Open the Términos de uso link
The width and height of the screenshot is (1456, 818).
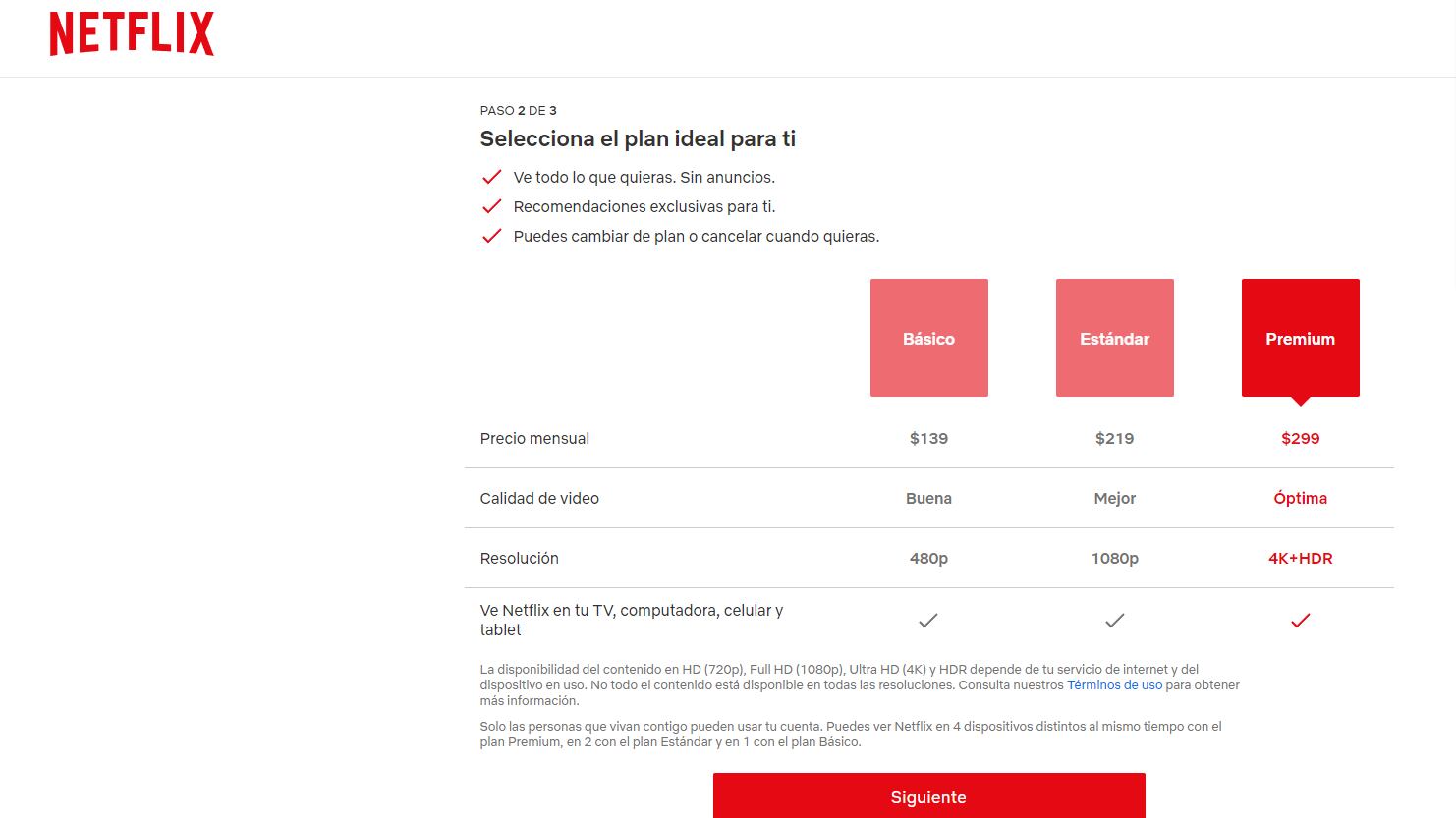click(x=1115, y=684)
